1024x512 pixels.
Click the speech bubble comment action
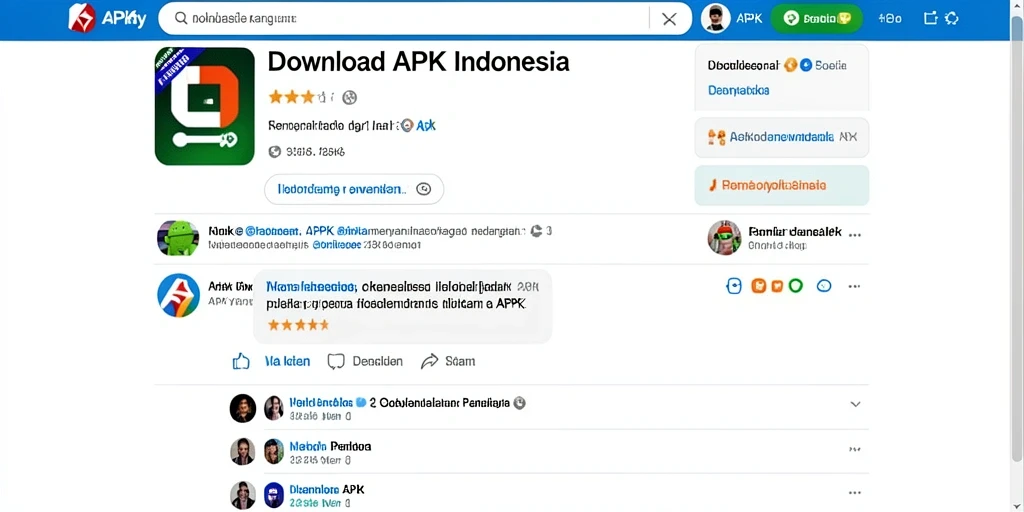(336, 361)
